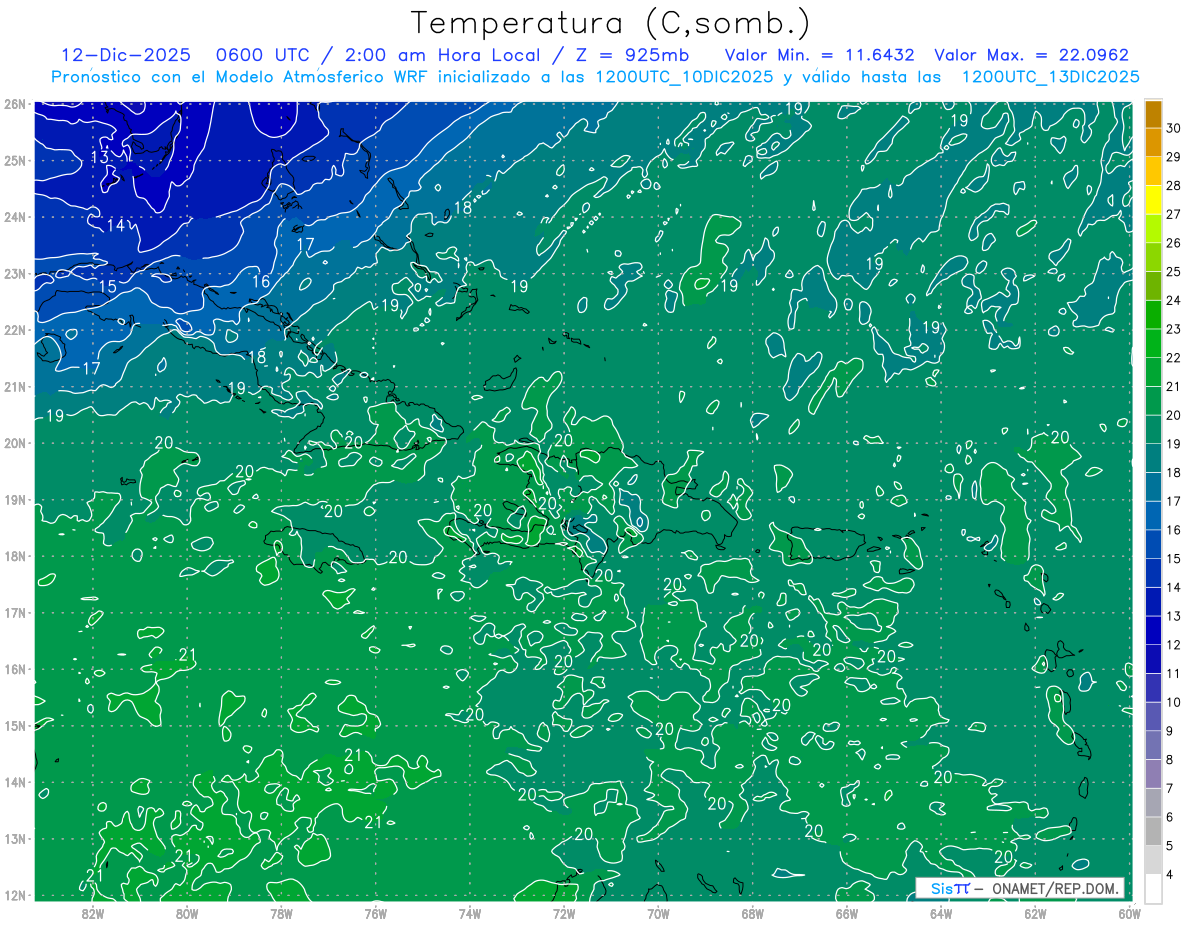Click the blue color bar segment between 15 and 16
This screenshot has width=1200, height=927.
click(x=1153, y=545)
